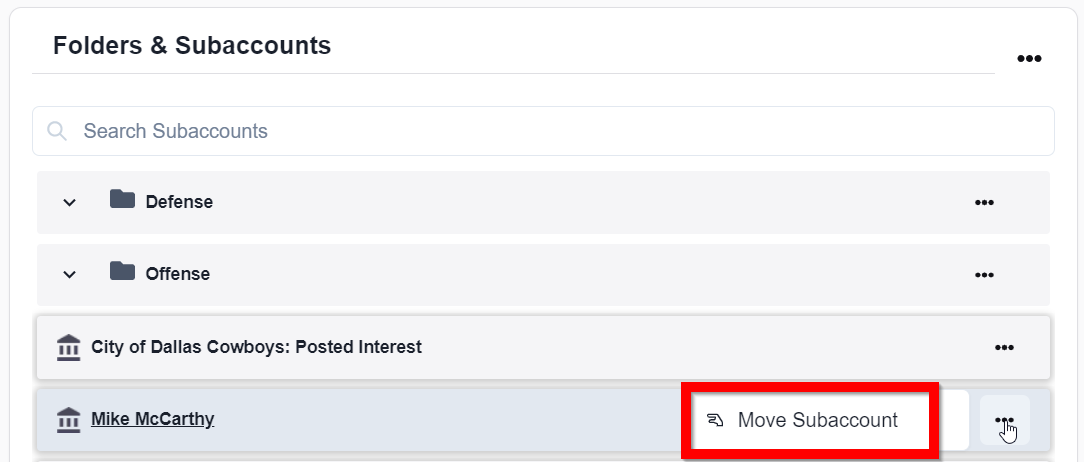This screenshot has height=462, width=1084.
Task: Select the Offense folder label
Action: click(x=177, y=274)
